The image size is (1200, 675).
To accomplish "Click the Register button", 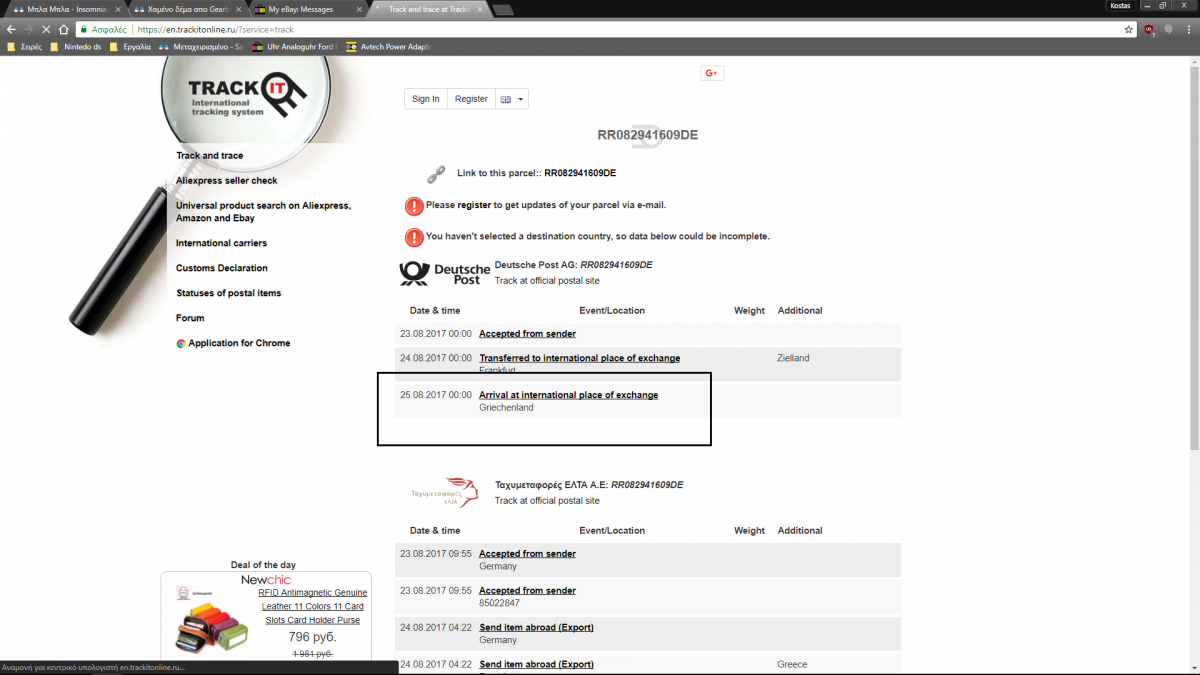I will (471, 99).
